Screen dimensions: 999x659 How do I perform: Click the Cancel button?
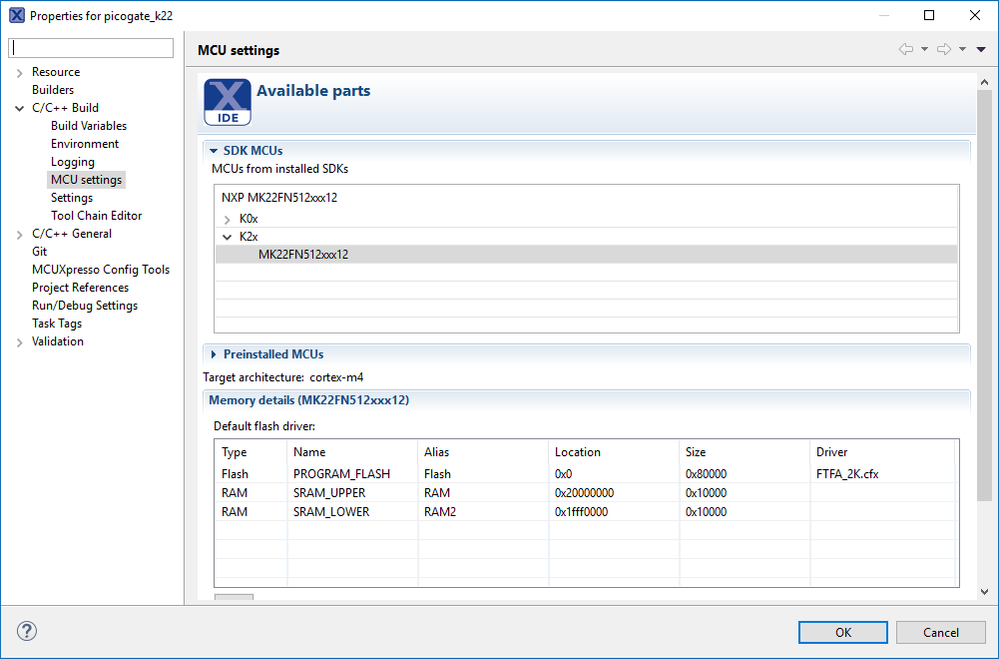pyautogui.click(x=941, y=632)
